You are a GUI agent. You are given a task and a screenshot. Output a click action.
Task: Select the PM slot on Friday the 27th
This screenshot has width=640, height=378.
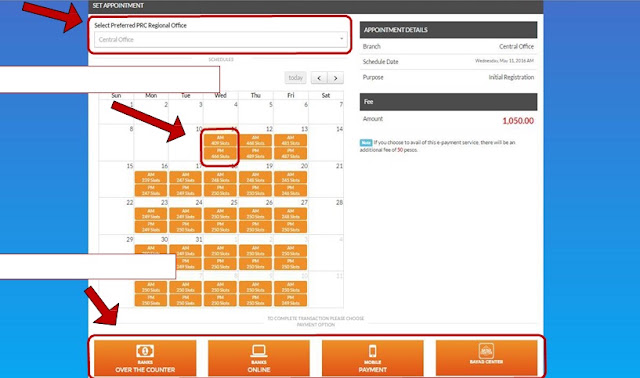(x=291, y=227)
